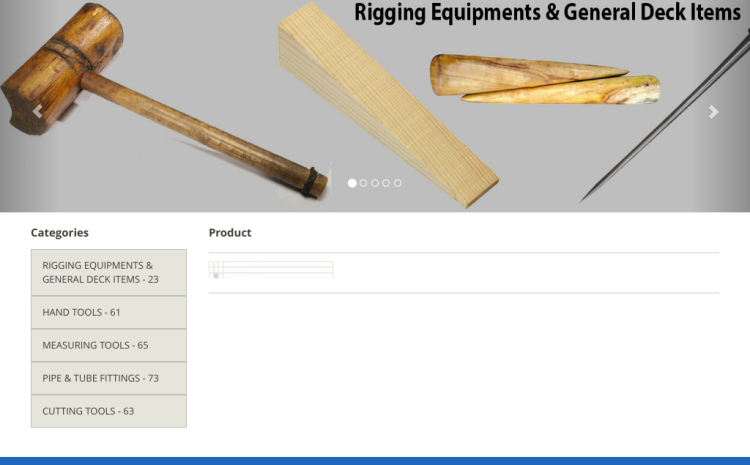Click the small product table placeholder
Viewport: 750px width, 465px height.
tap(271, 270)
